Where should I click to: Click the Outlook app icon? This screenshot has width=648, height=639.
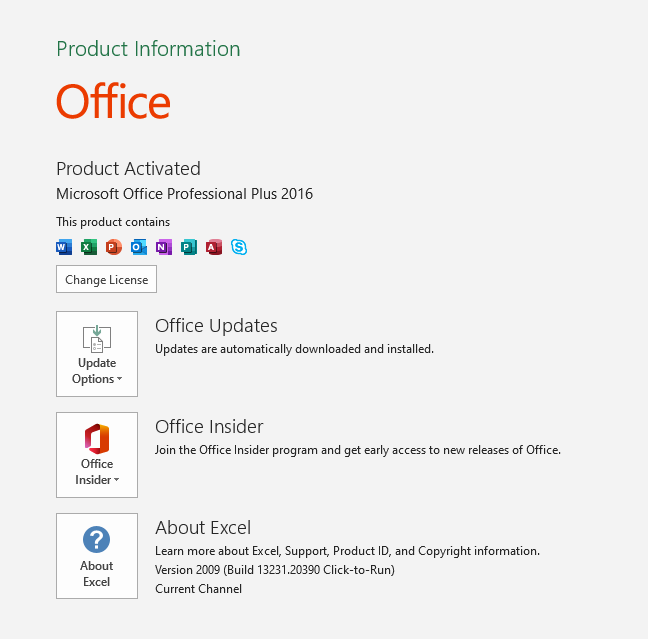(139, 247)
